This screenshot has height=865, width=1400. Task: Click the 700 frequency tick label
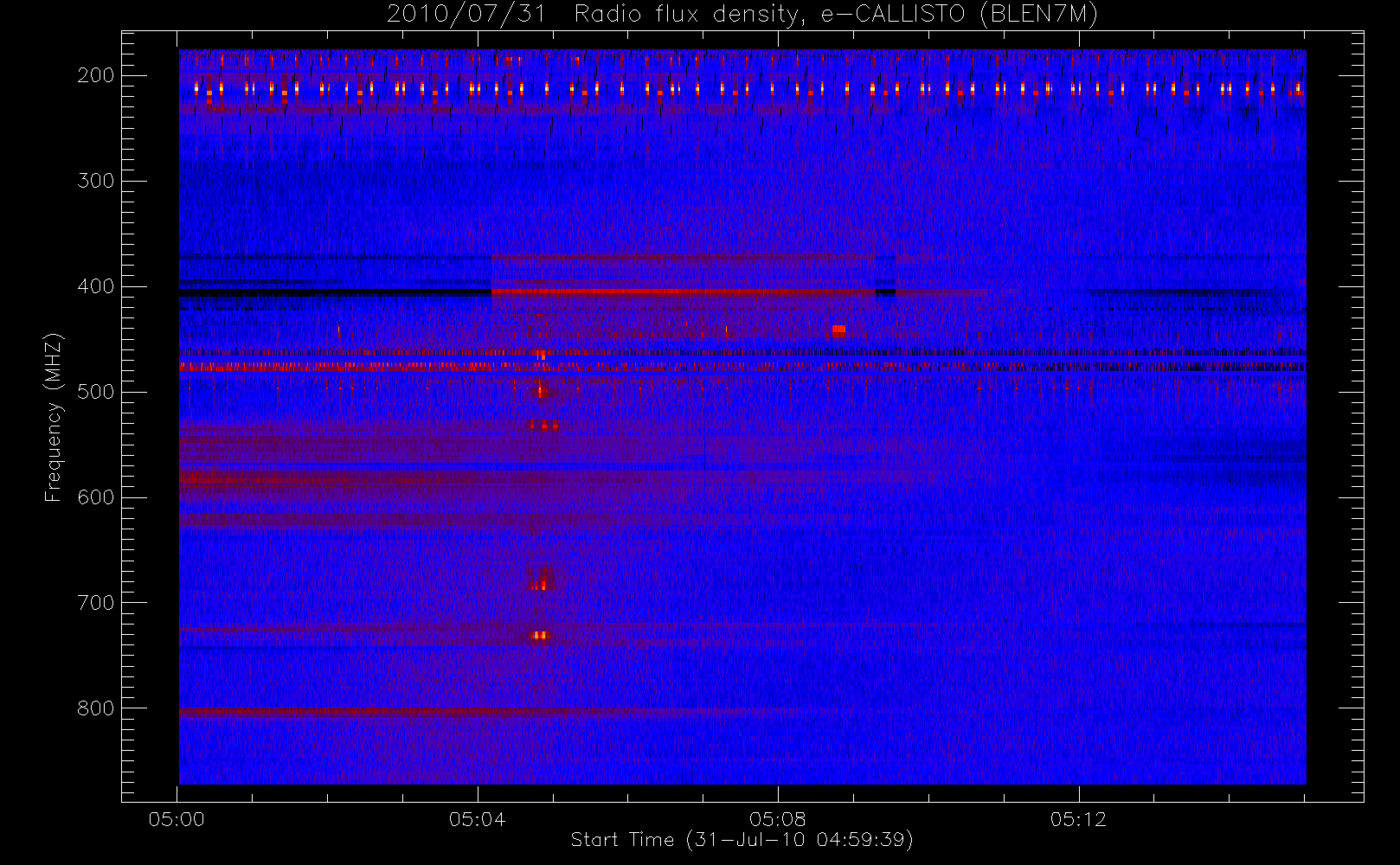coord(96,603)
